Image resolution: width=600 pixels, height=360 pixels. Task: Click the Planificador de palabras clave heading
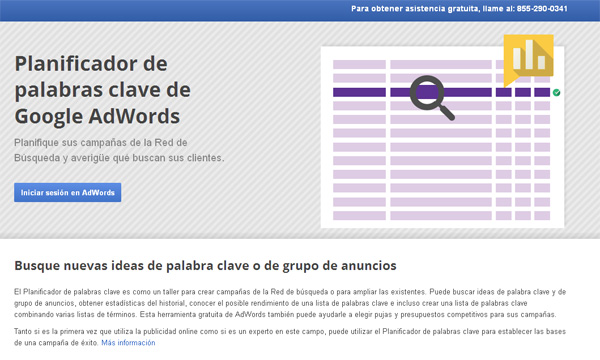[103, 90]
